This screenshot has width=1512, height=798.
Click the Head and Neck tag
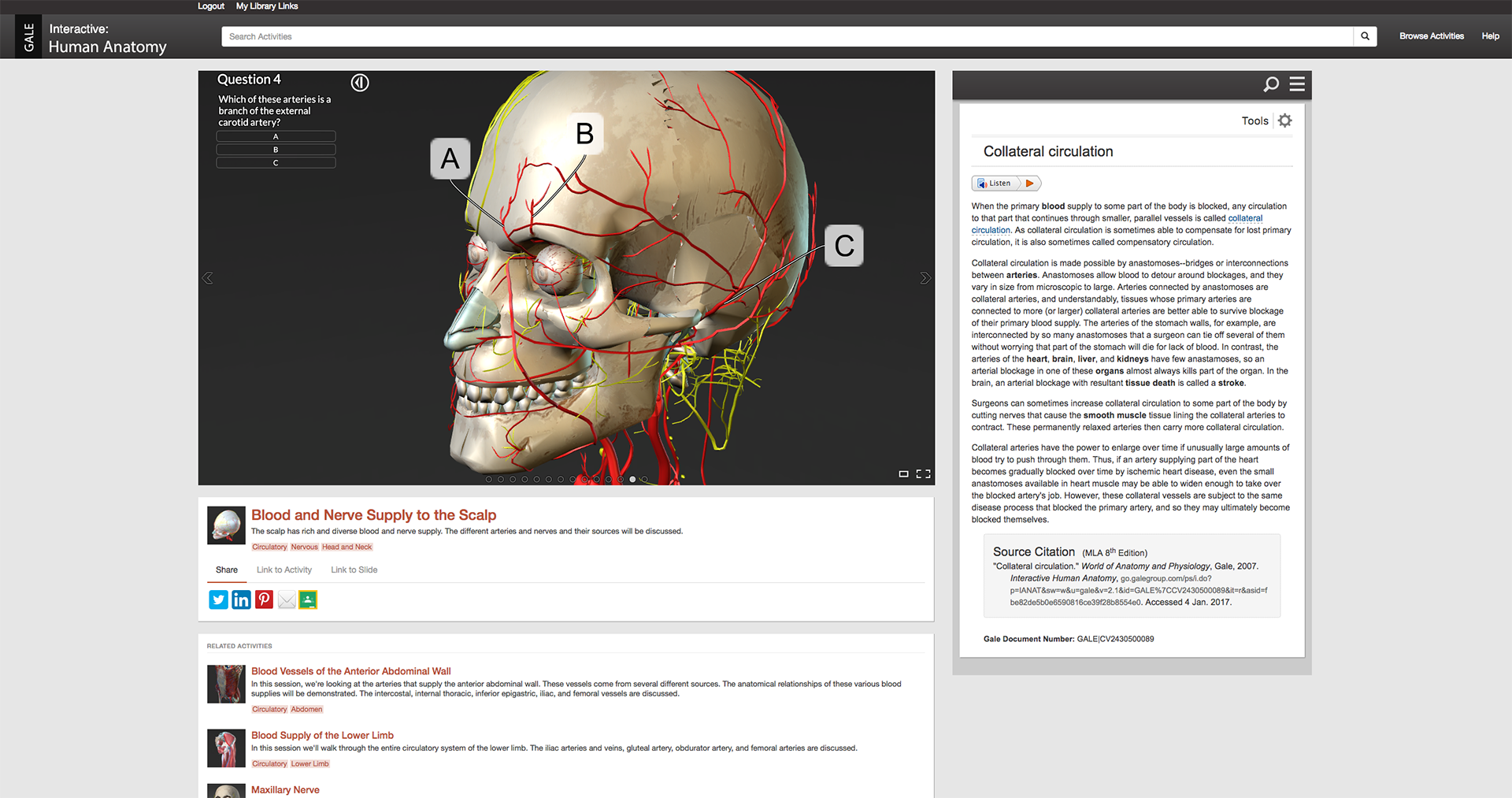click(346, 547)
